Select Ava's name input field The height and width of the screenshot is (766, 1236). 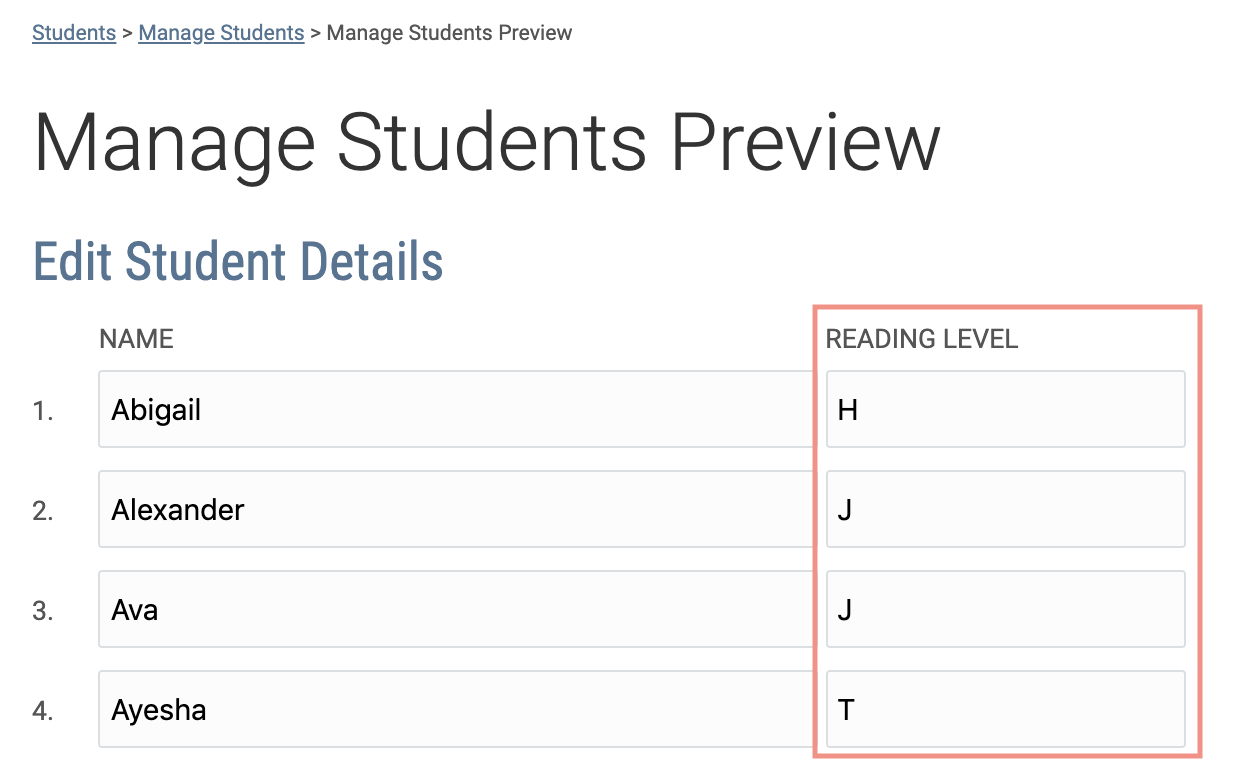(455, 609)
